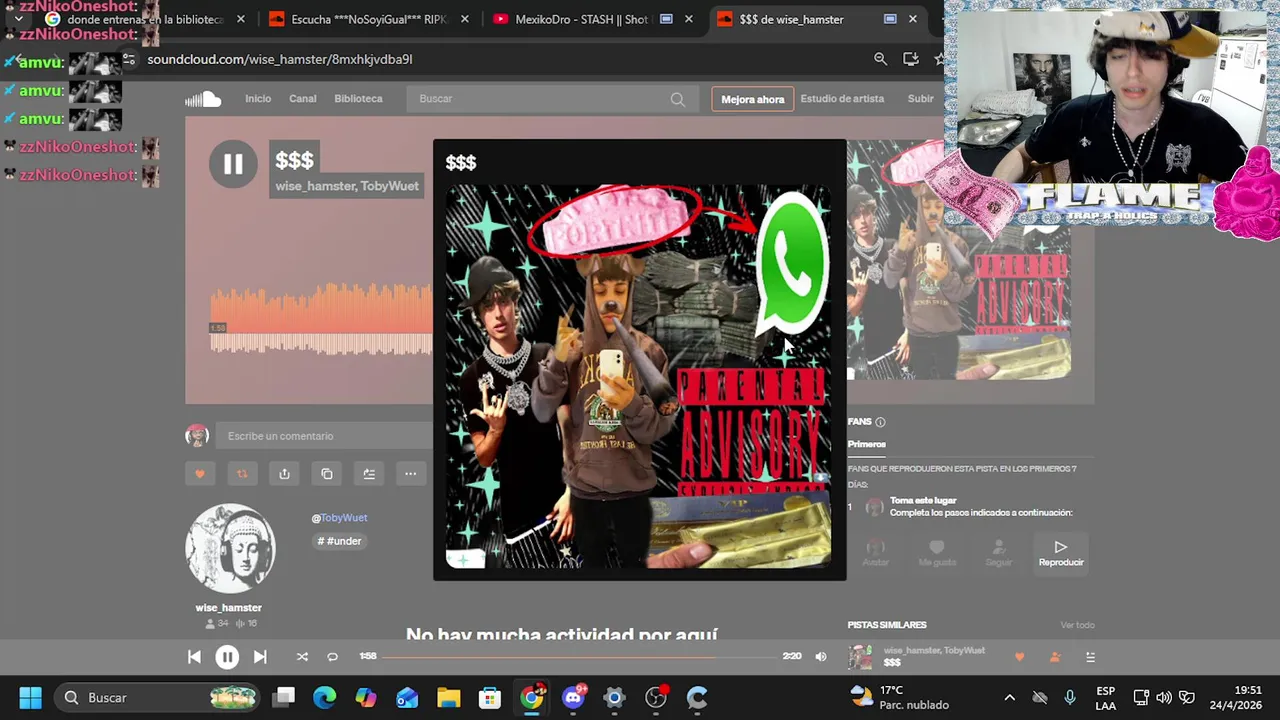Switch to the Escucha NoSoyiGual browser tab
Image resolution: width=1280 pixels, height=720 pixels.
(367, 19)
